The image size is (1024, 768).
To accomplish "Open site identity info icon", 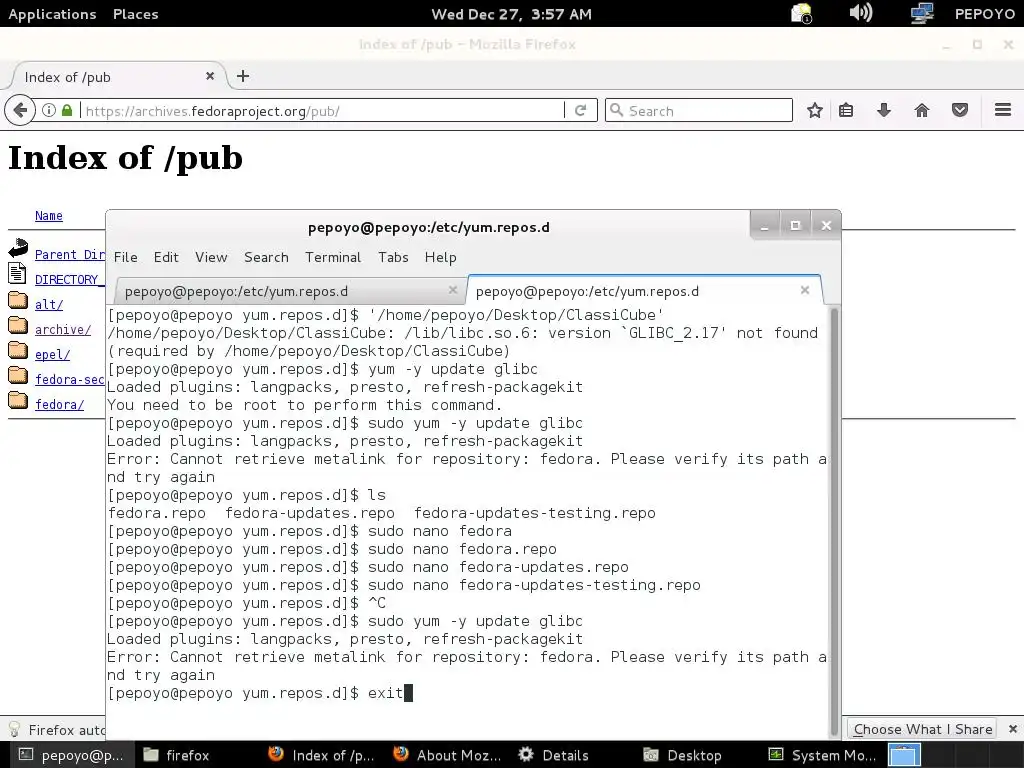I will click(49, 110).
